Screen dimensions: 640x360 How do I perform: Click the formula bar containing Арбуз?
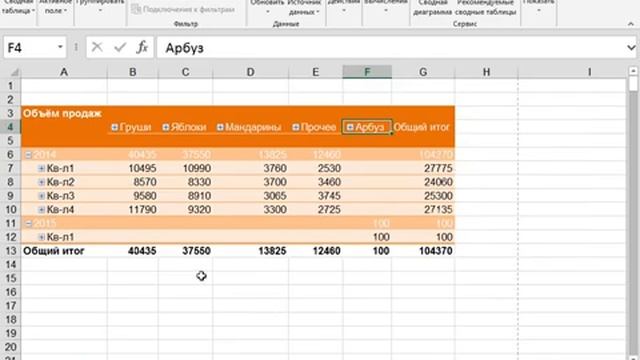pyautogui.click(x=391, y=48)
